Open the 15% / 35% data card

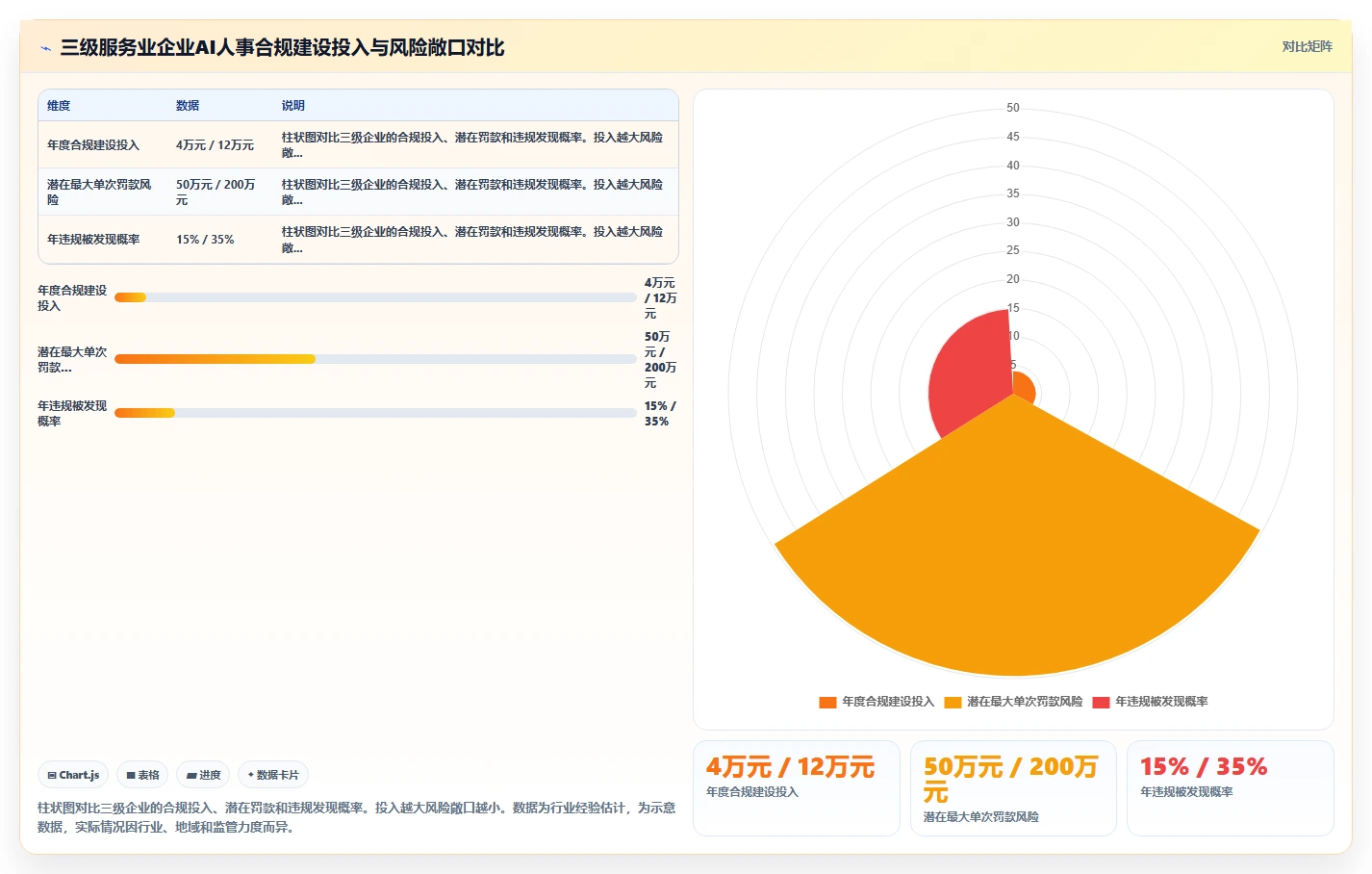(1231, 787)
